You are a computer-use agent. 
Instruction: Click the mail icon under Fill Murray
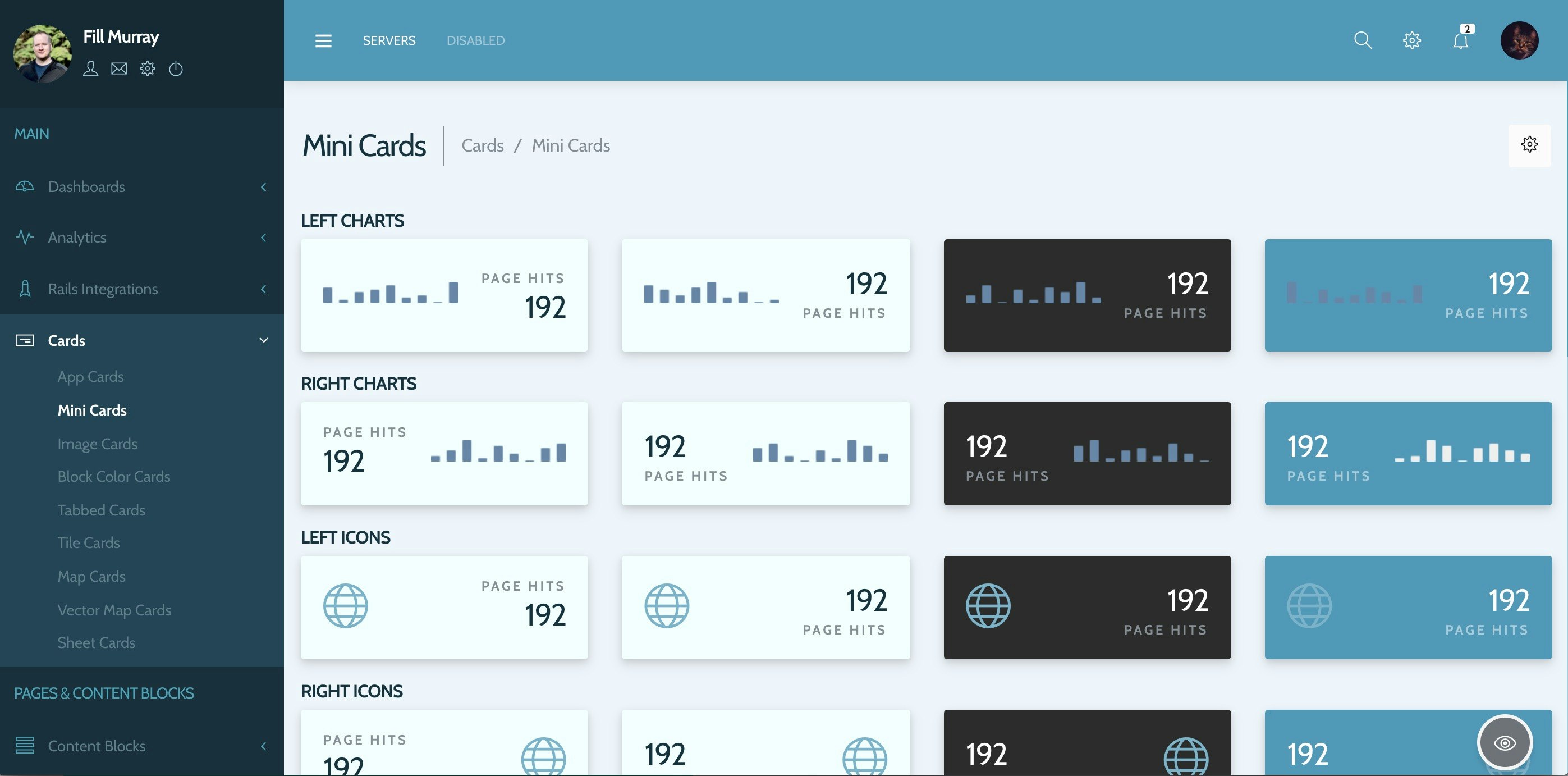click(x=119, y=68)
